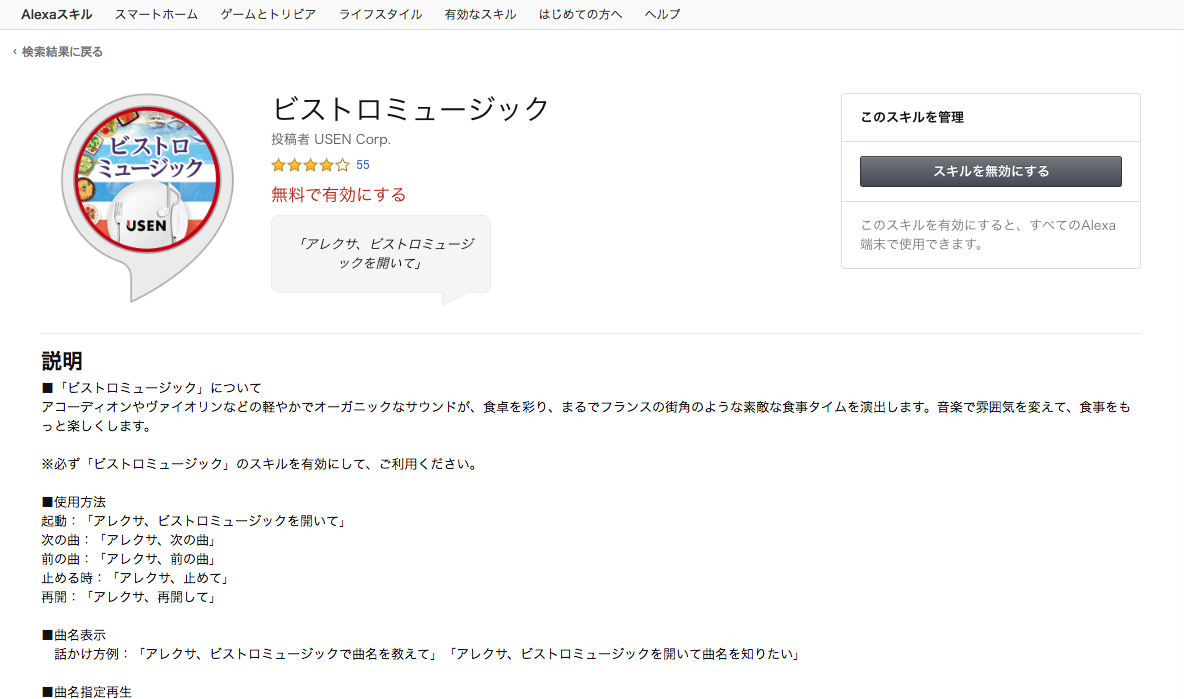The width and height of the screenshot is (1184, 699).
Task: Open the スマートホーム category
Action: (x=156, y=14)
